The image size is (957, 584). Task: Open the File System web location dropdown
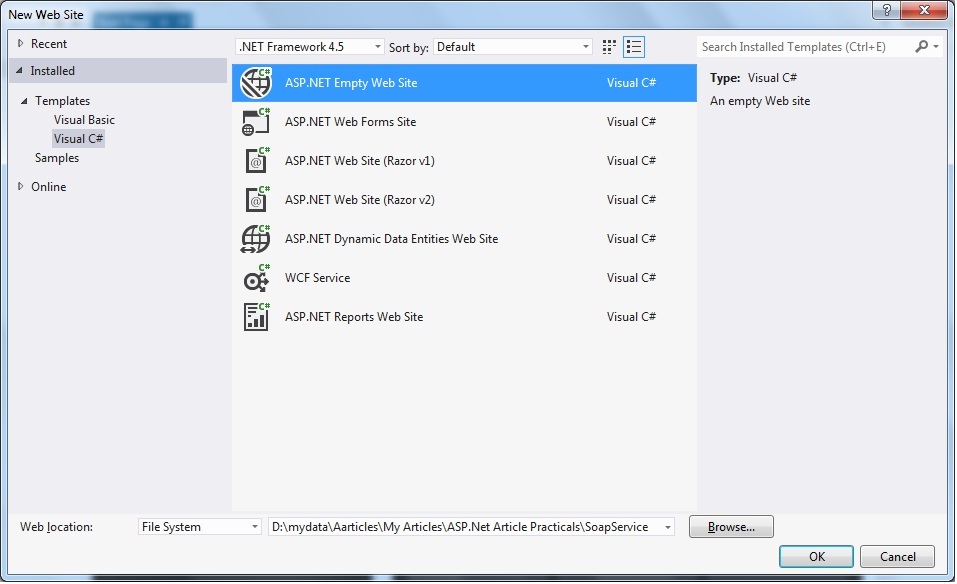pos(199,527)
